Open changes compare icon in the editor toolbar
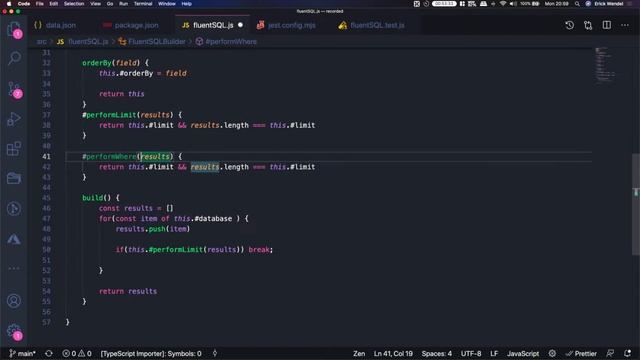 tap(588, 25)
